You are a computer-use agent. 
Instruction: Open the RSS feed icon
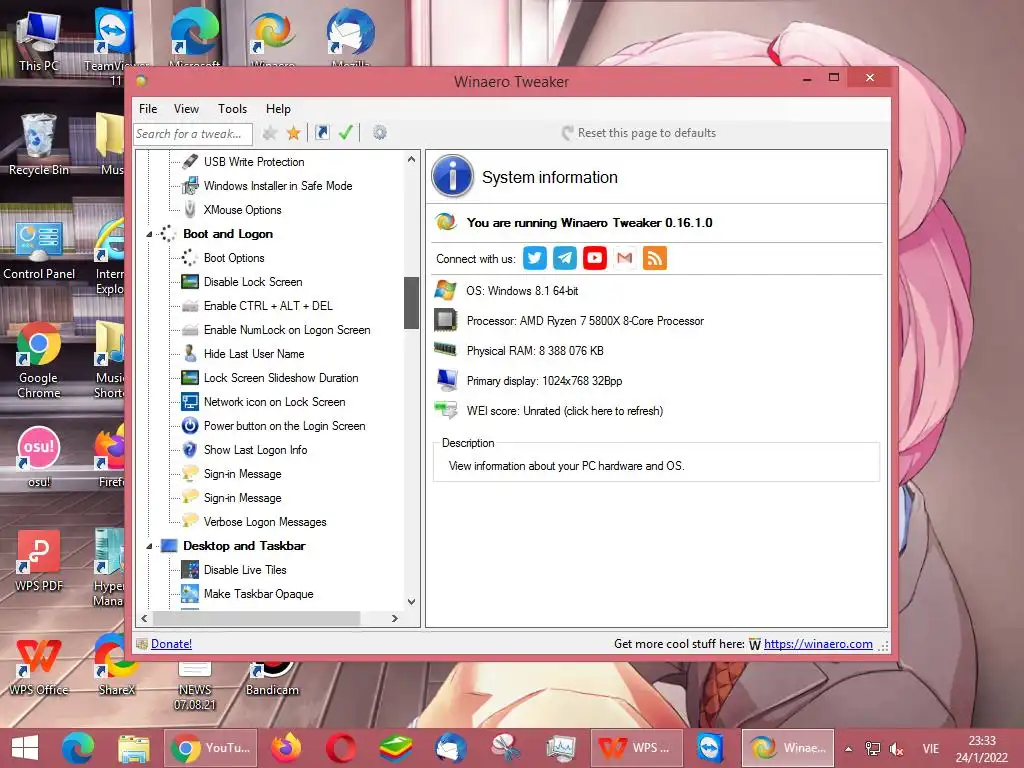tap(654, 258)
